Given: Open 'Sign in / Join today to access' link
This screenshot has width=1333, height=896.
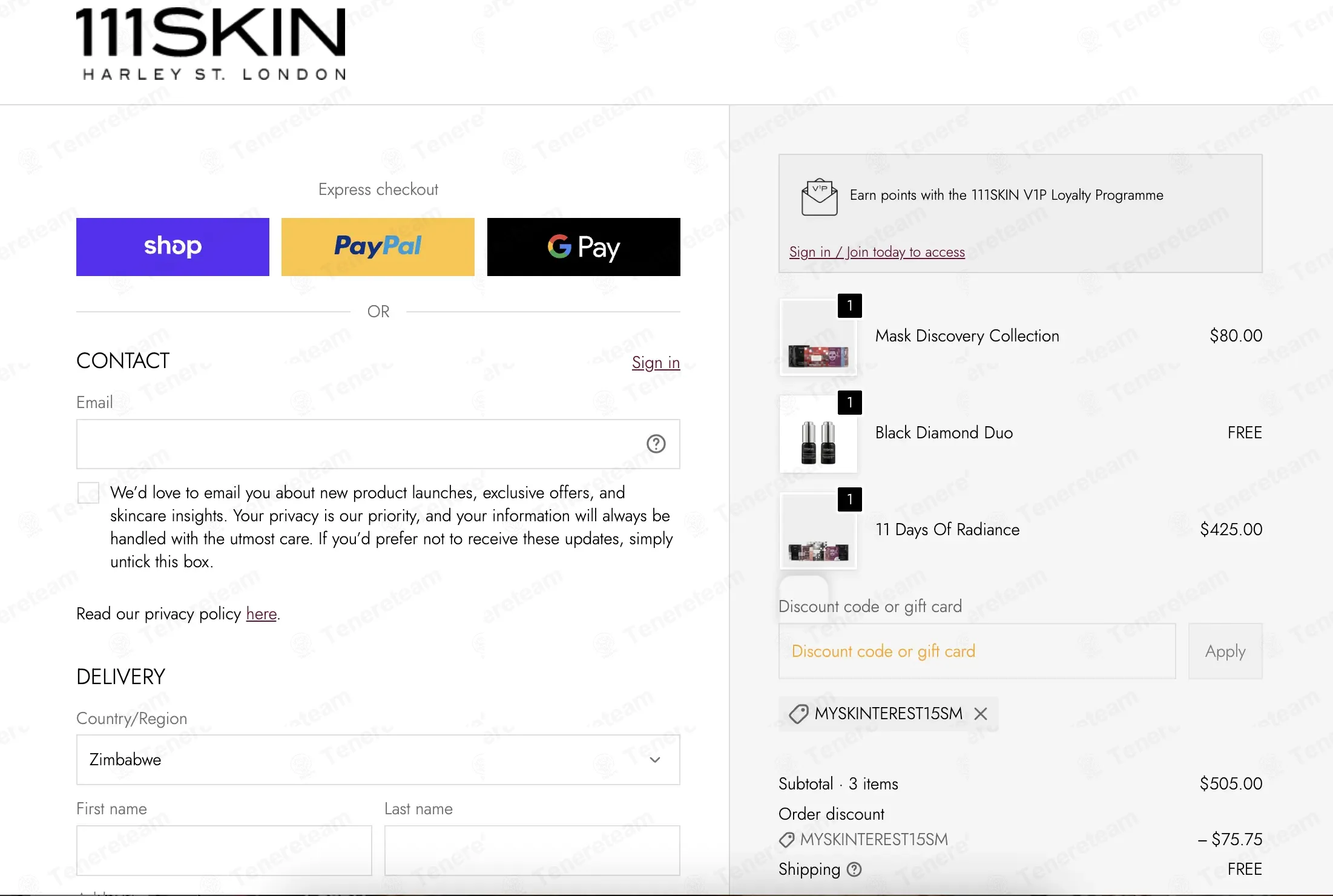Looking at the screenshot, I should (877, 252).
